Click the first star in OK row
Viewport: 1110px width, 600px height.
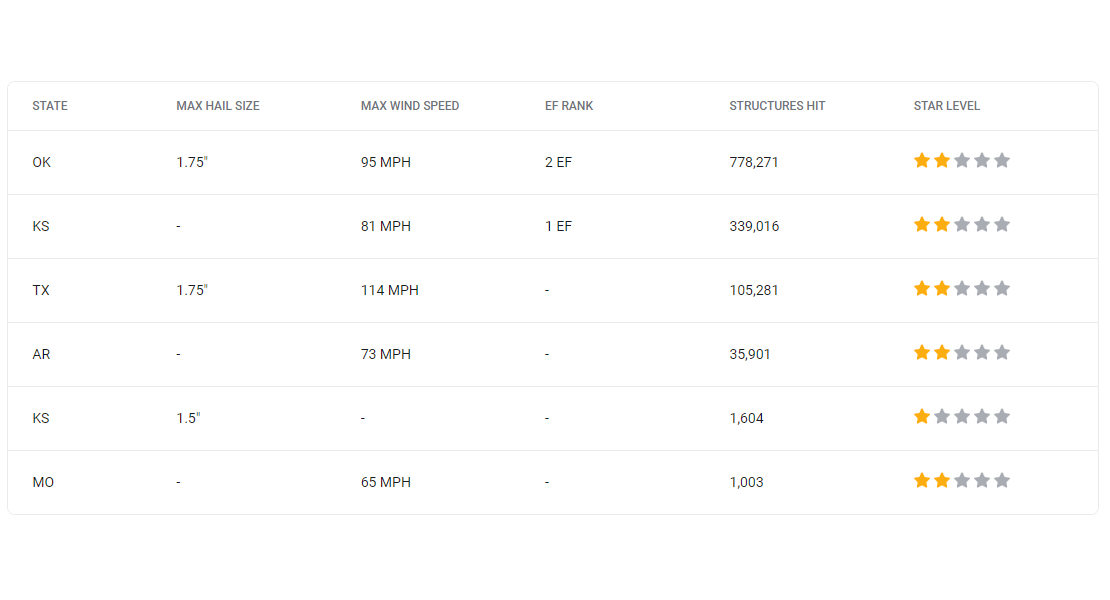point(922,161)
